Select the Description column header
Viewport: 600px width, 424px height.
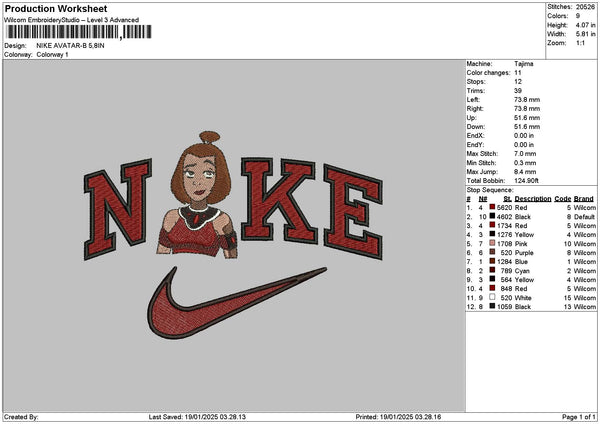point(533,199)
